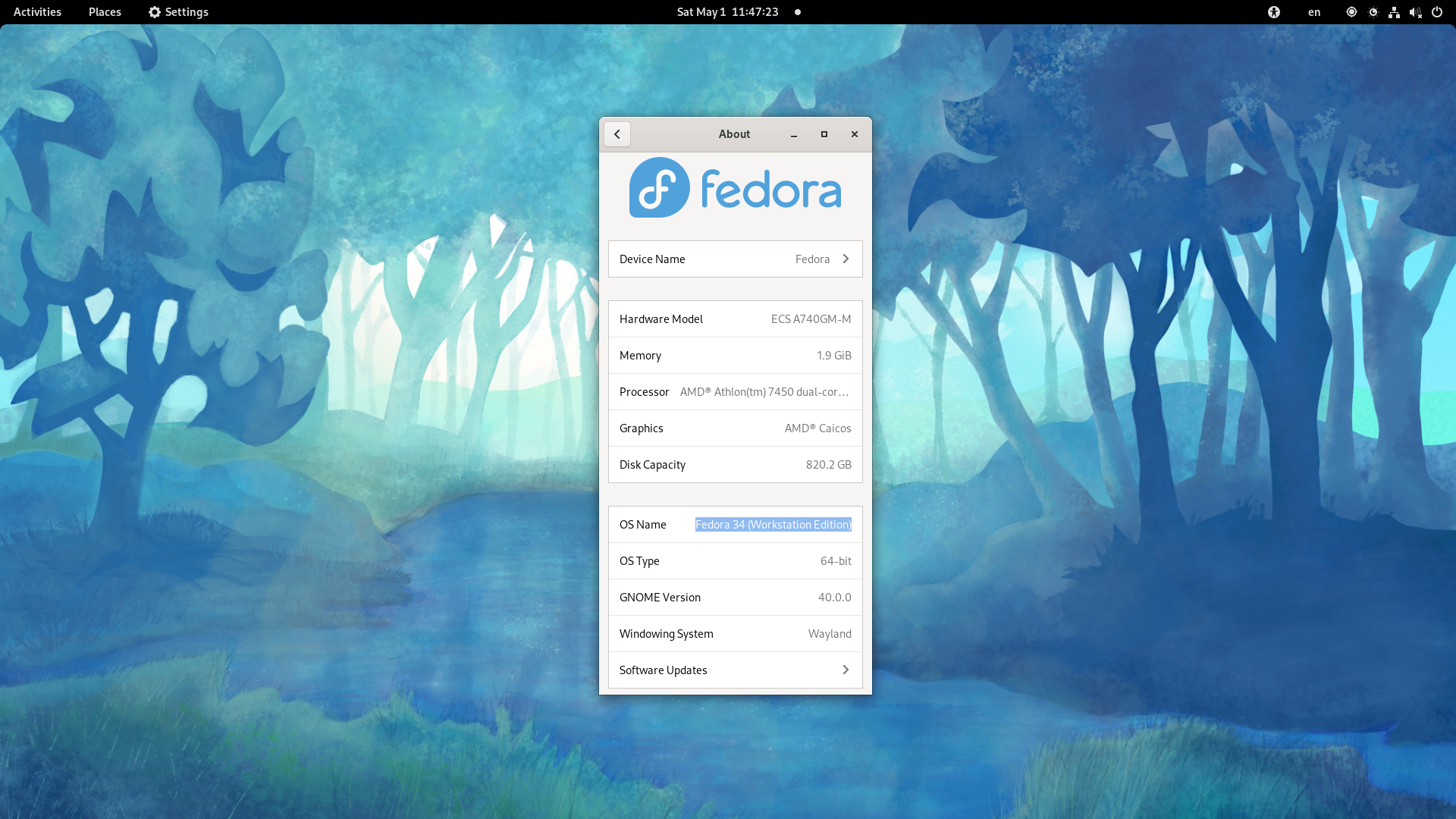Click the Places menu item
This screenshot has width=1456, height=819.
pyautogui.click(x=104, y=11)
